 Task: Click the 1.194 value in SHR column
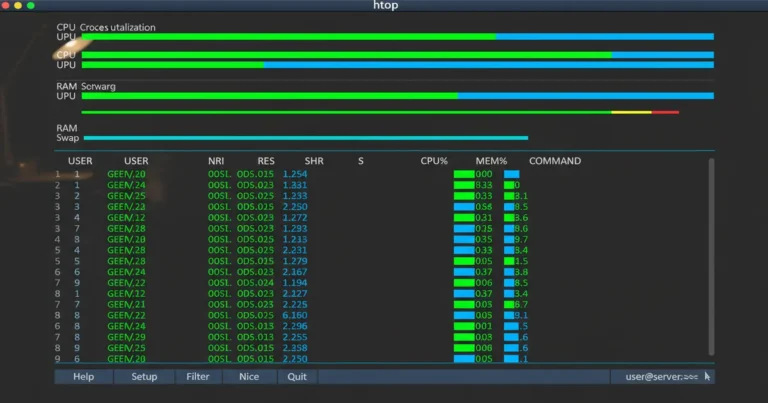tap(295, 283)
